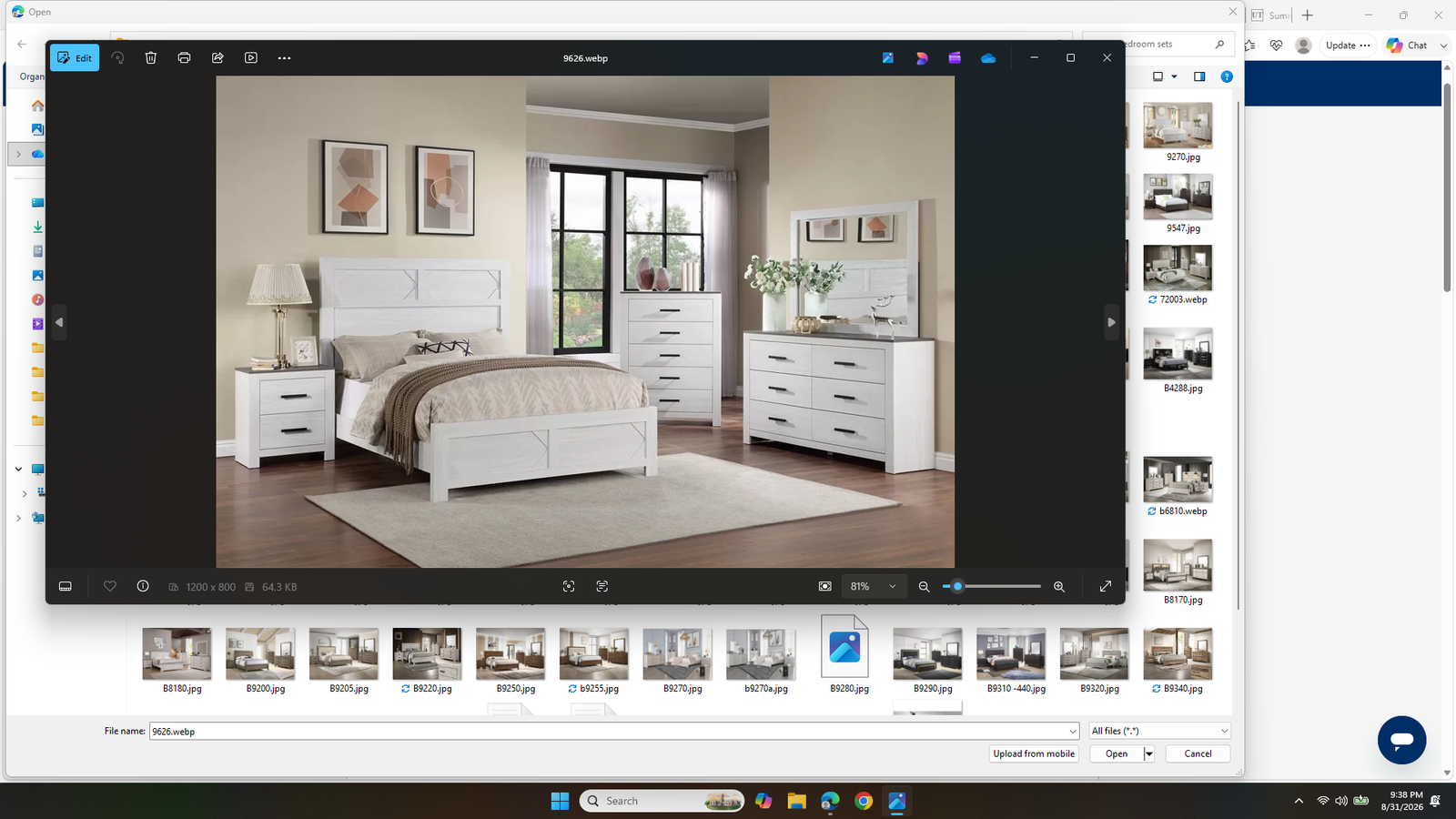
Task: Start the slideshow in Photos
Action: point(251,57)
